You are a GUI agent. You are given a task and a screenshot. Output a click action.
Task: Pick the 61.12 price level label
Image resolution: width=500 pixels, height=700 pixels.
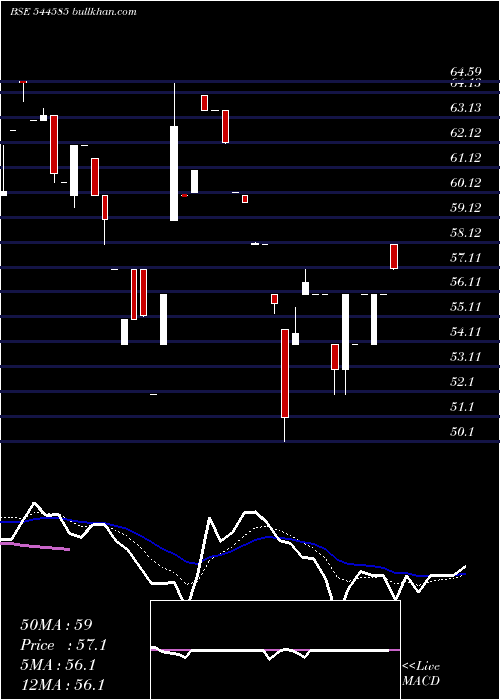(x=466, y=158)
